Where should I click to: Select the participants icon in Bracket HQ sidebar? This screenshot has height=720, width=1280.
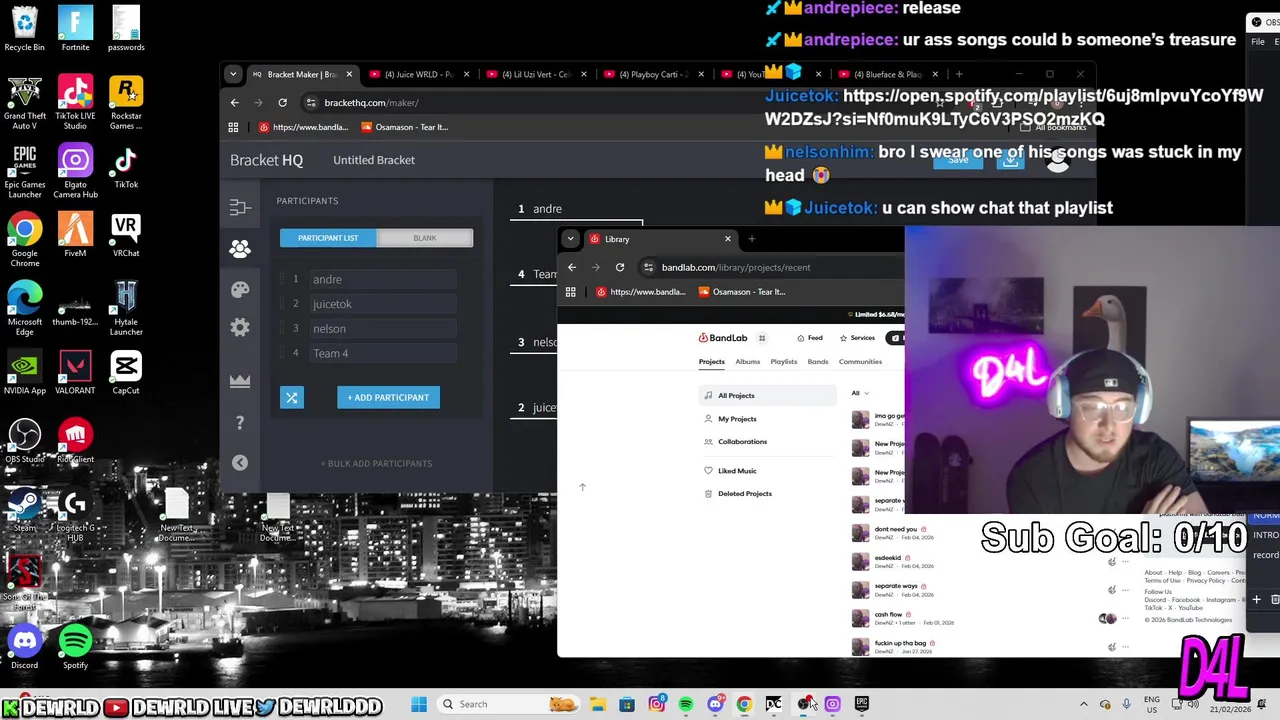pos(240,249)
